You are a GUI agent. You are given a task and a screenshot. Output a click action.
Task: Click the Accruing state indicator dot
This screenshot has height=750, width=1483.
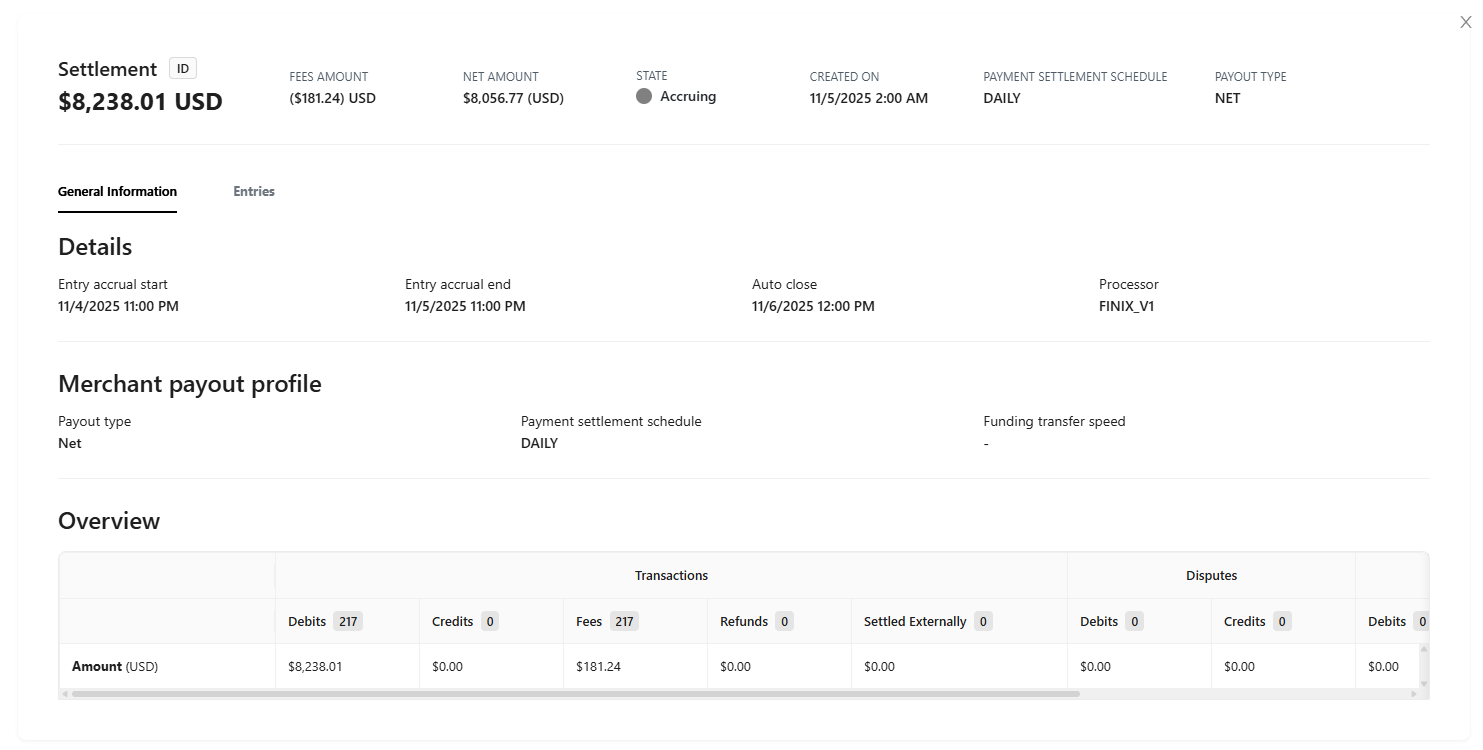[x=644, y=96]
